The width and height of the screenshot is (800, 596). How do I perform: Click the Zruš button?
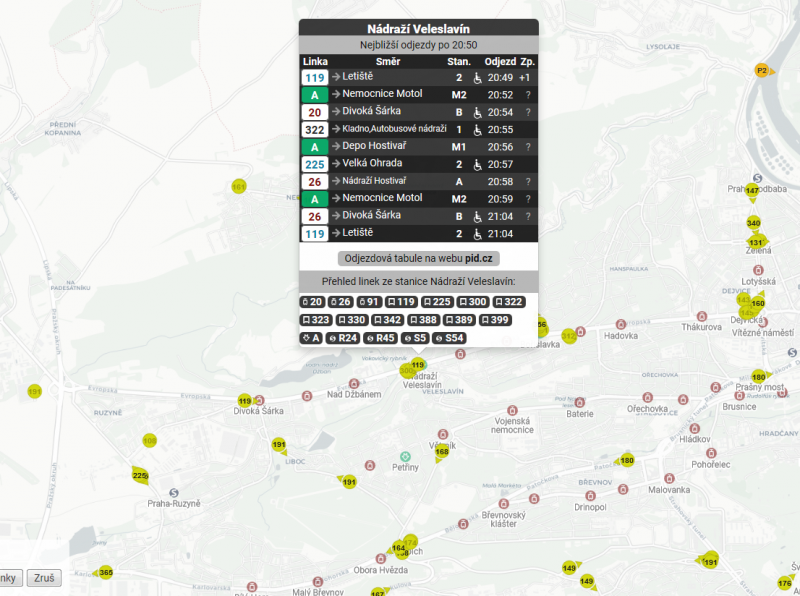44,578
